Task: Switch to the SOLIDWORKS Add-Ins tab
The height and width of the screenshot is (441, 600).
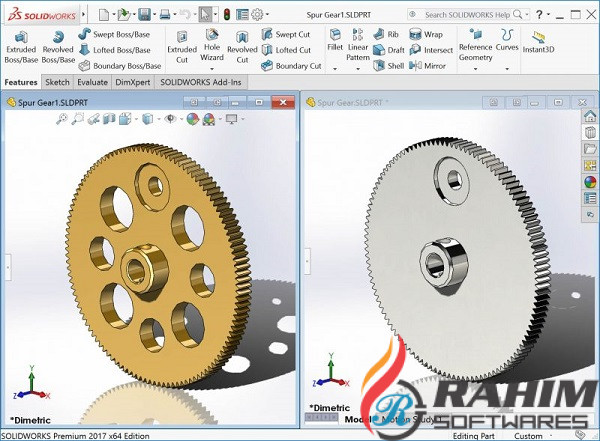Action: (201, 82)
